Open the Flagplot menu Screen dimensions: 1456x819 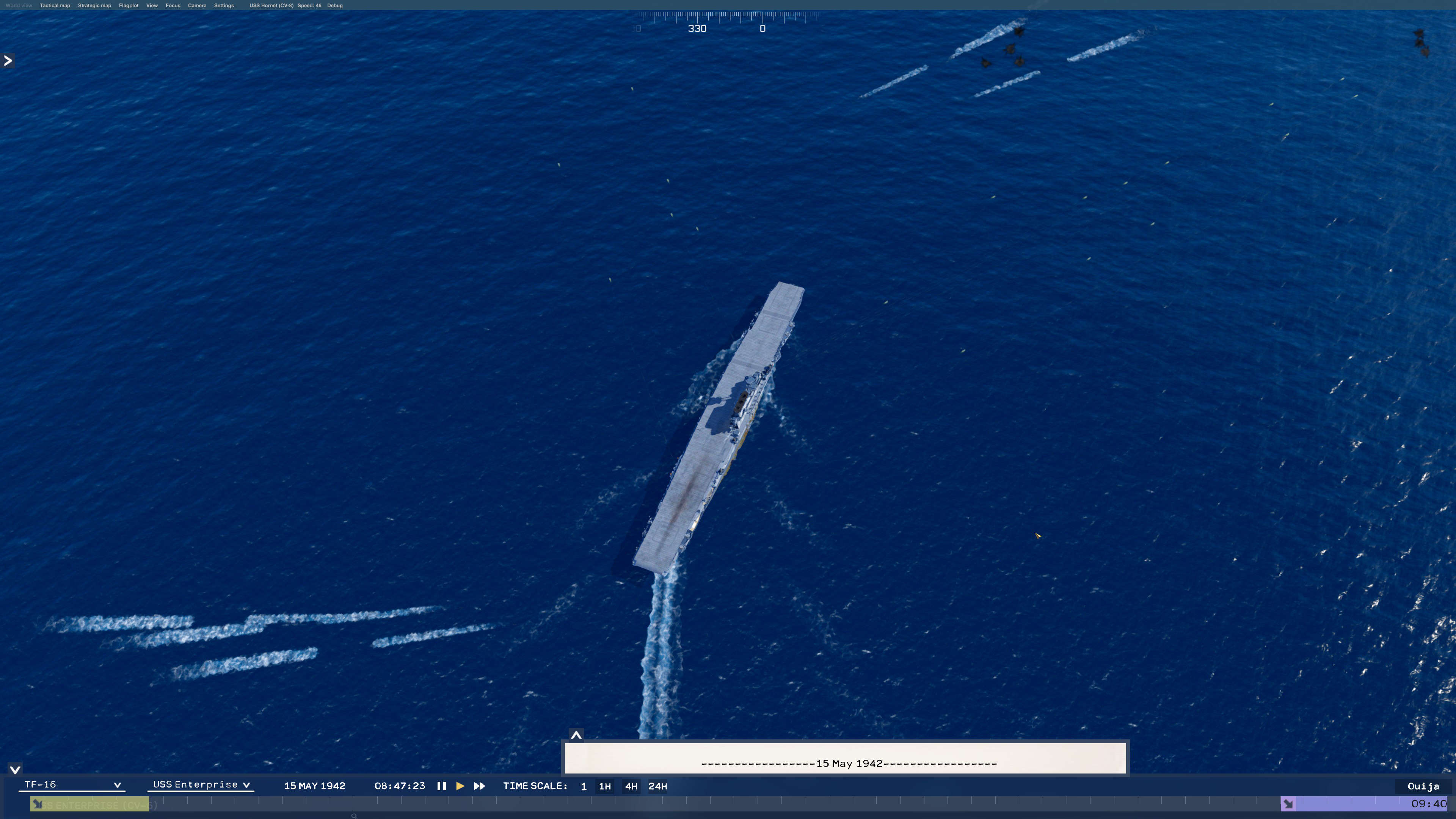pos(129,6)
